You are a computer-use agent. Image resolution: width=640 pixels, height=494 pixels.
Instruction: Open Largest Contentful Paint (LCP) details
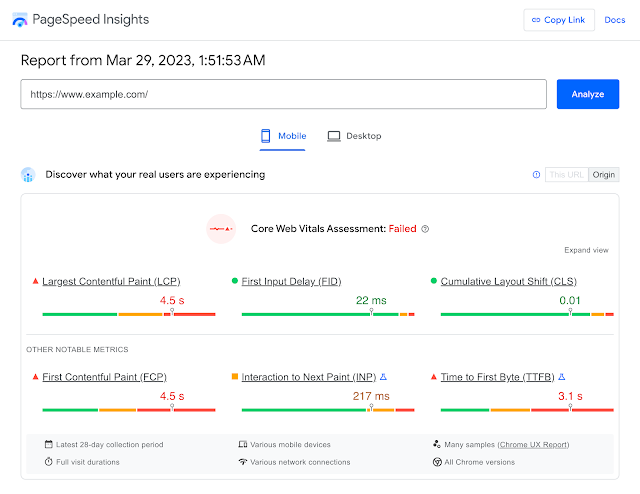(111, 282)
